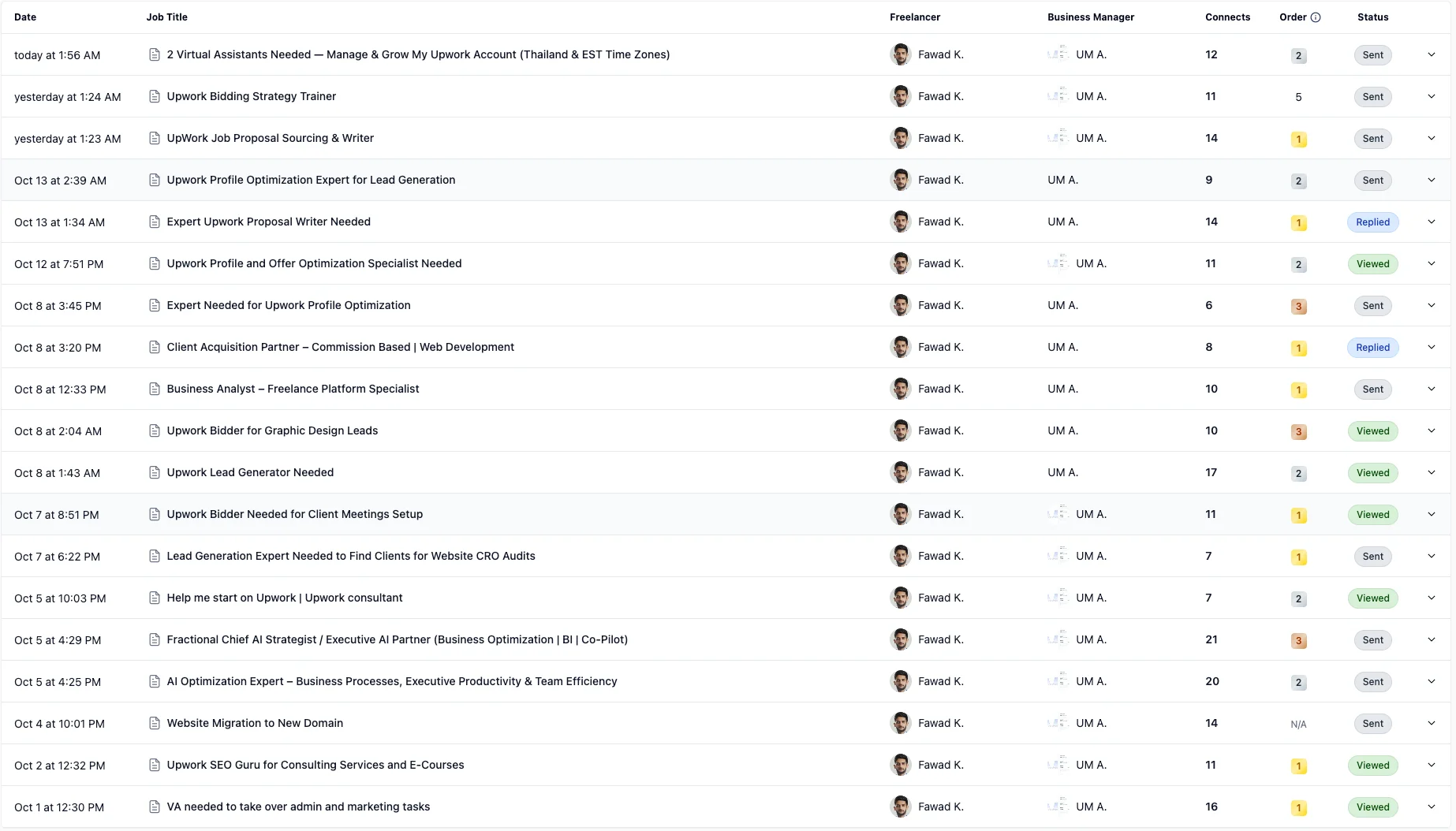Image resolution: width=1456 pixels, height=831 pixels.
Task: Click document icon next to Website Migration job
Action: tap(155, 723)
